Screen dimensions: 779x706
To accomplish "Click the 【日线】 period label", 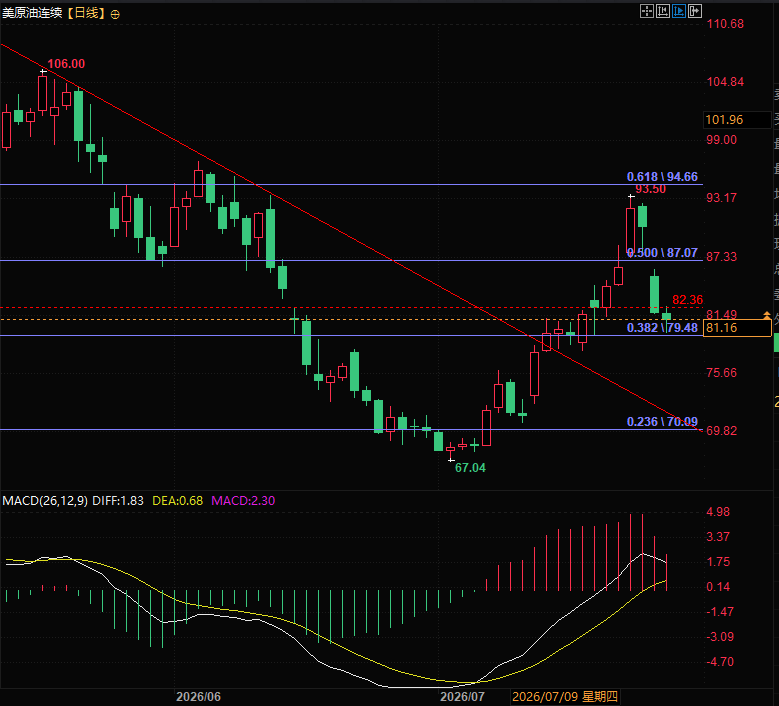I will (87, 13).
